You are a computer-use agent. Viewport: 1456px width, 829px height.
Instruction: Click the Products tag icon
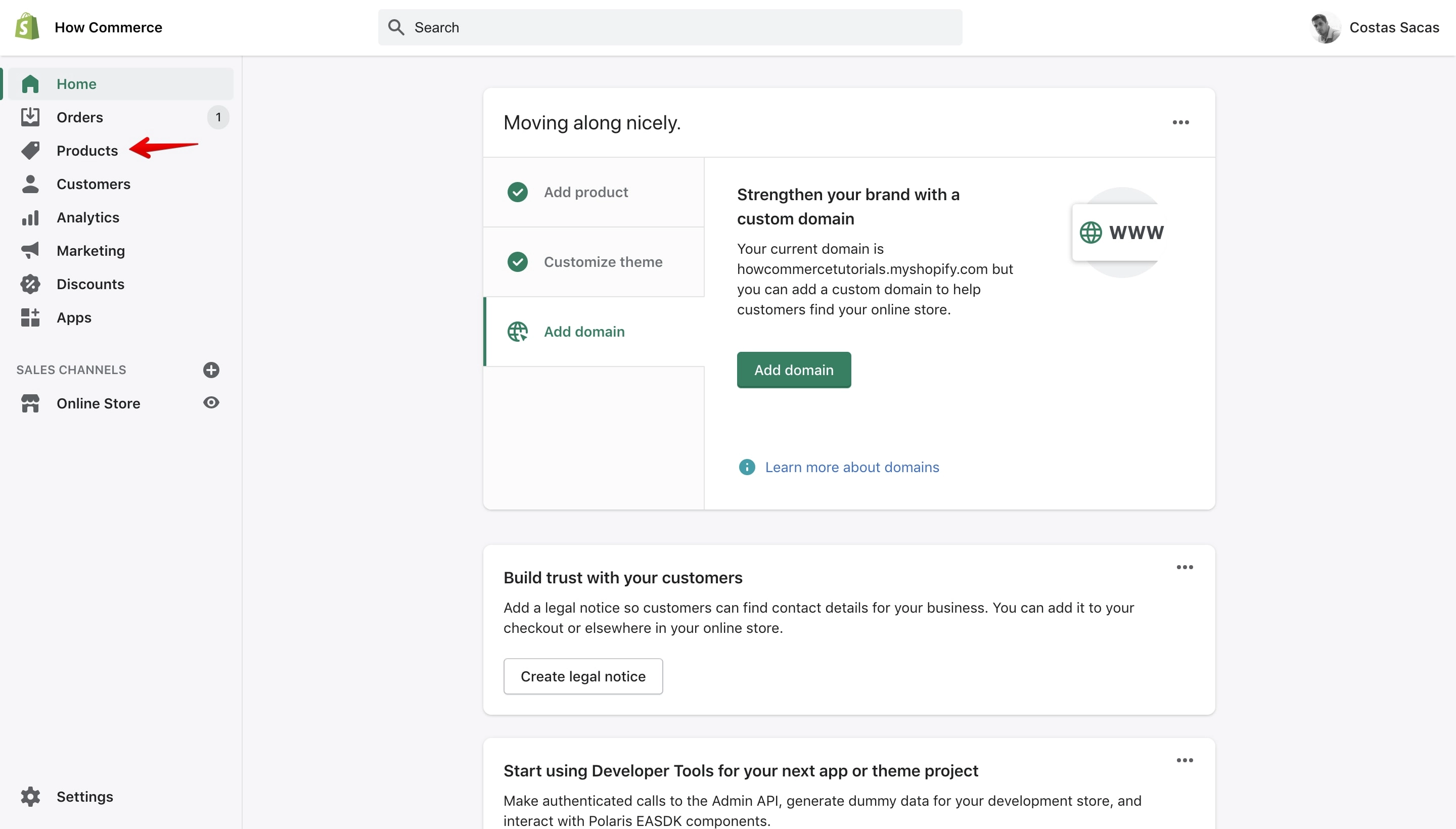click(x=30, y=150)
